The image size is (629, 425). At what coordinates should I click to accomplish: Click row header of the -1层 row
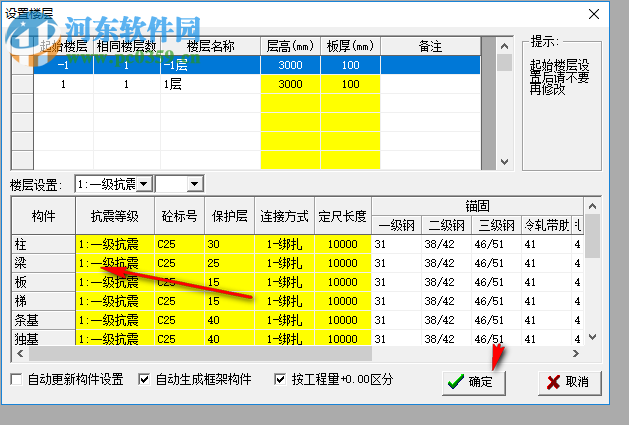(x=22, y=65)
